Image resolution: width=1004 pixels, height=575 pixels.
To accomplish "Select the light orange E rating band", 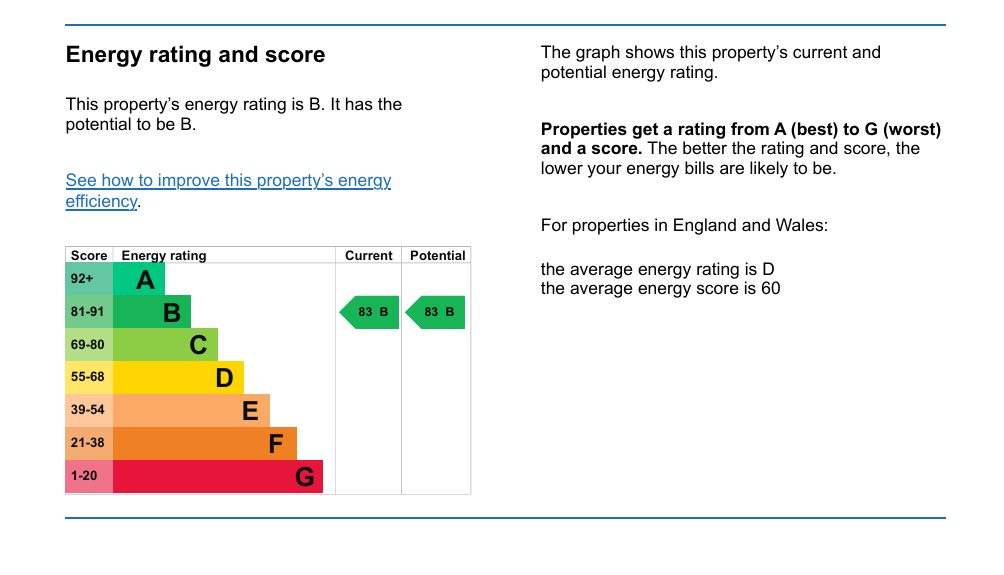I will [191, 411].
